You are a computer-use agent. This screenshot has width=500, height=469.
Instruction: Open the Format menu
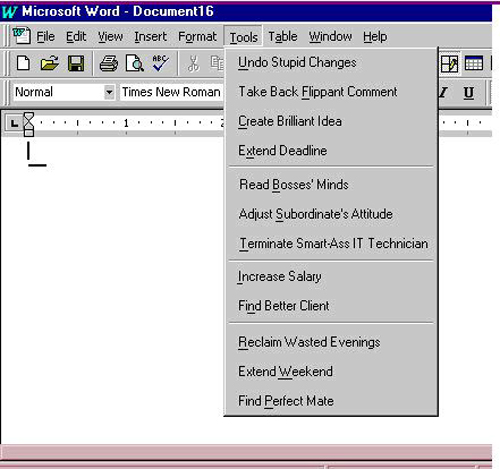(197, 36)
